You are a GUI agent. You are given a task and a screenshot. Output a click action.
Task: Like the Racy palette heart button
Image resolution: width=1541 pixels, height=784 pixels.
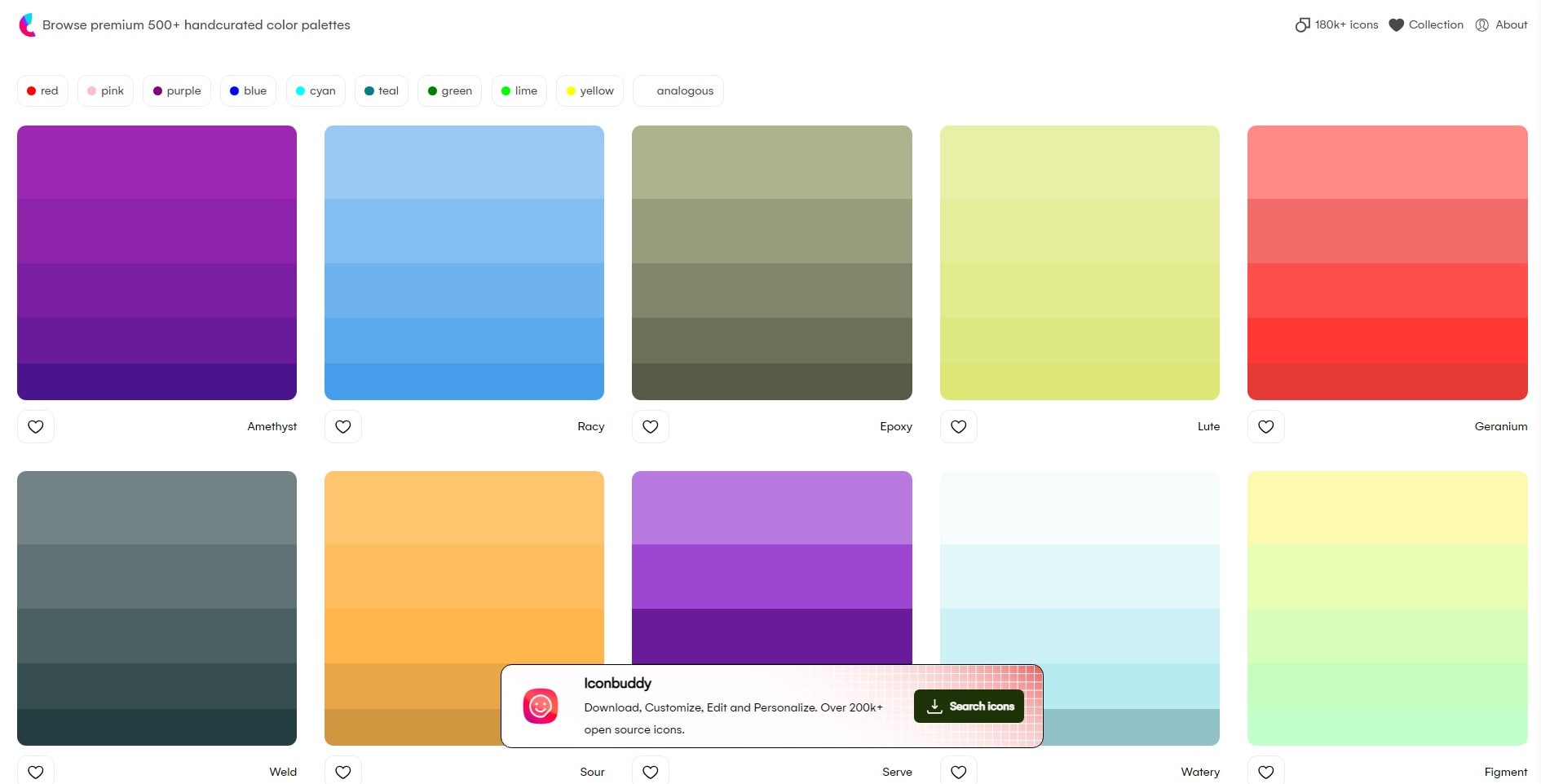pyautogui.click(x=343, y=426)
